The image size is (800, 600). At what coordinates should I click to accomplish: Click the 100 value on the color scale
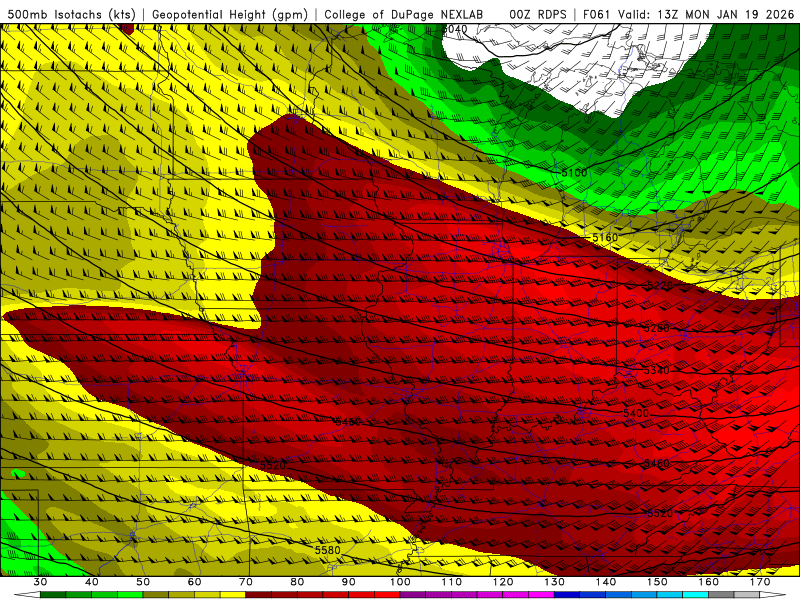tap(400, 582)
